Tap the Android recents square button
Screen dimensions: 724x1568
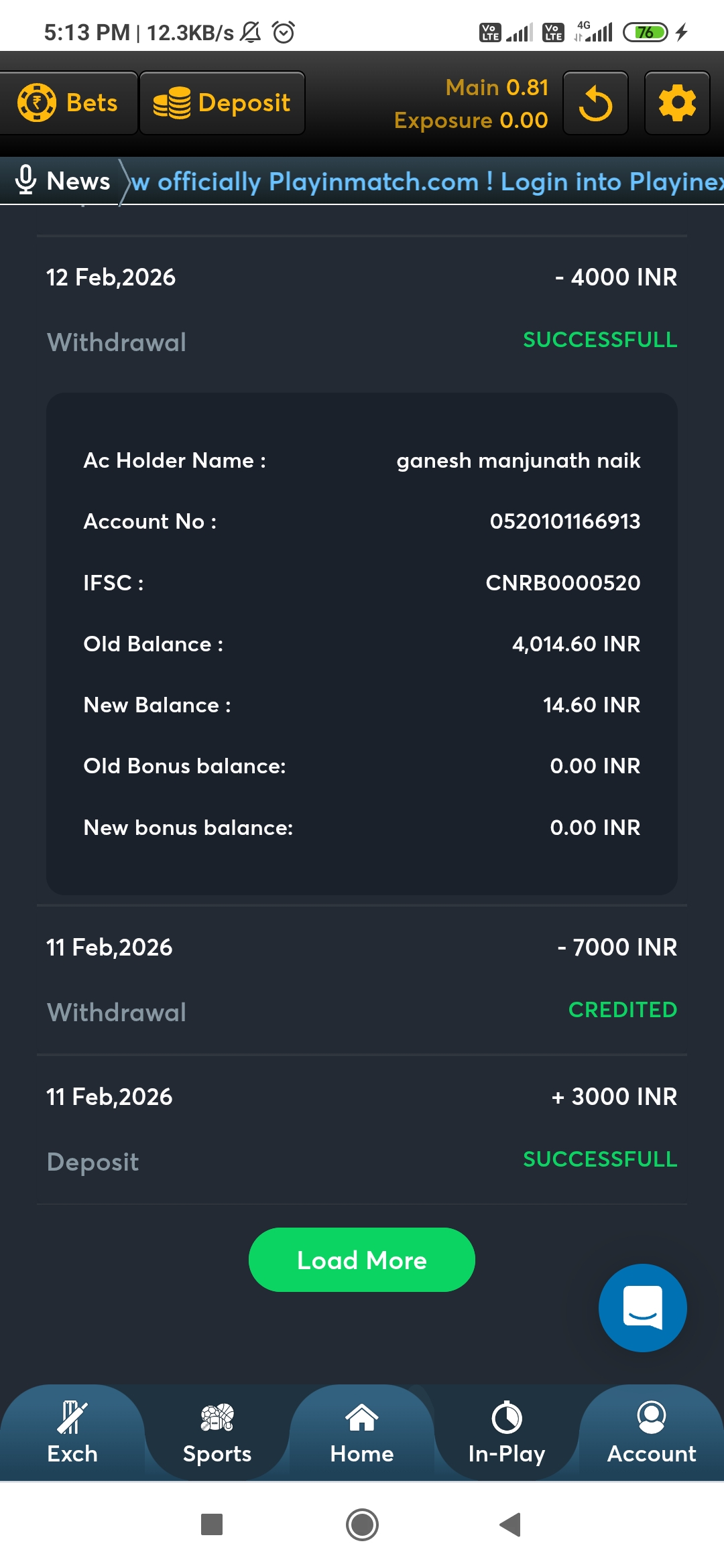coord(212,1524)
